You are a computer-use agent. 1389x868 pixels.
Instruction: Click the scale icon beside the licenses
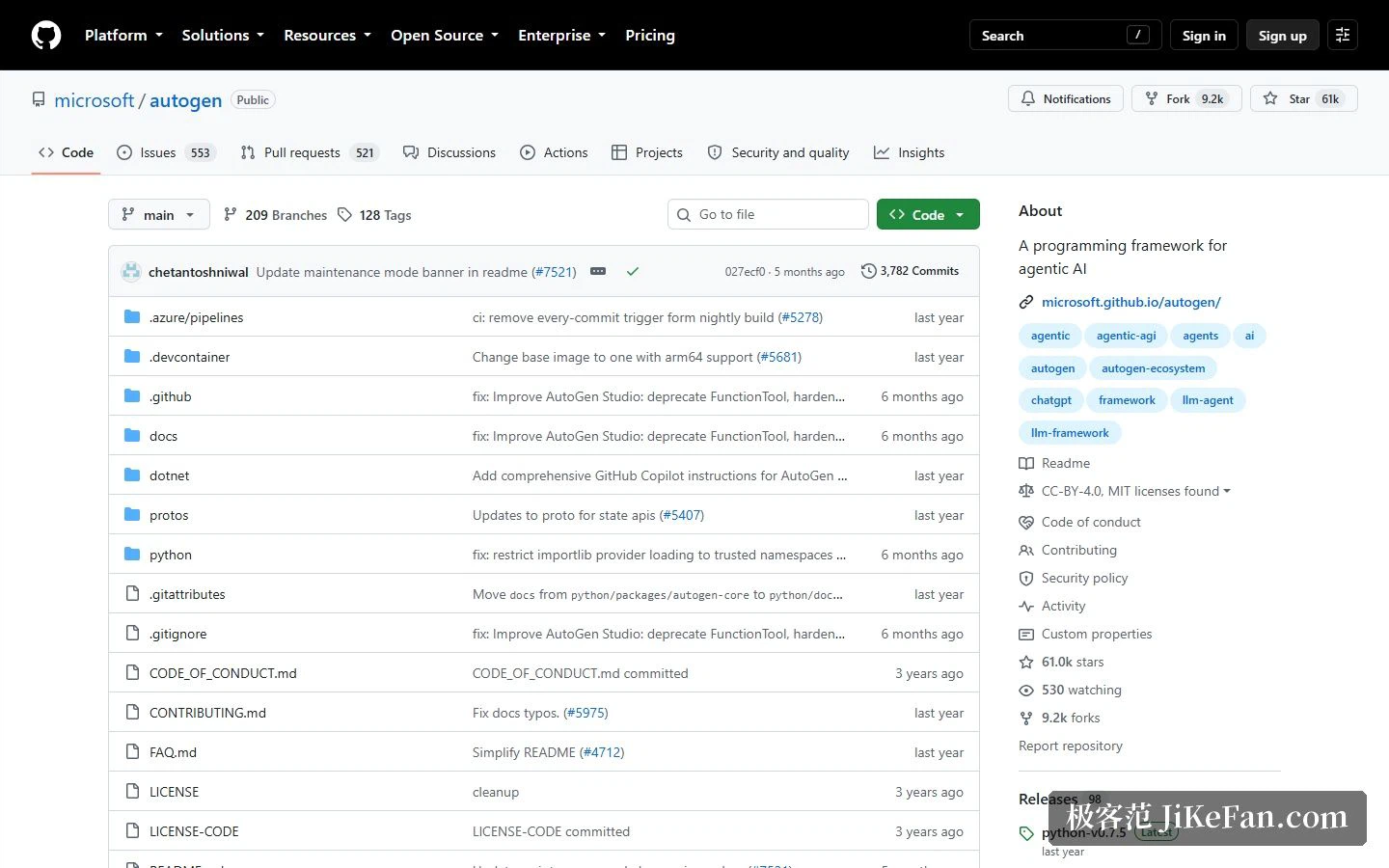click(x=1026, y=492)
